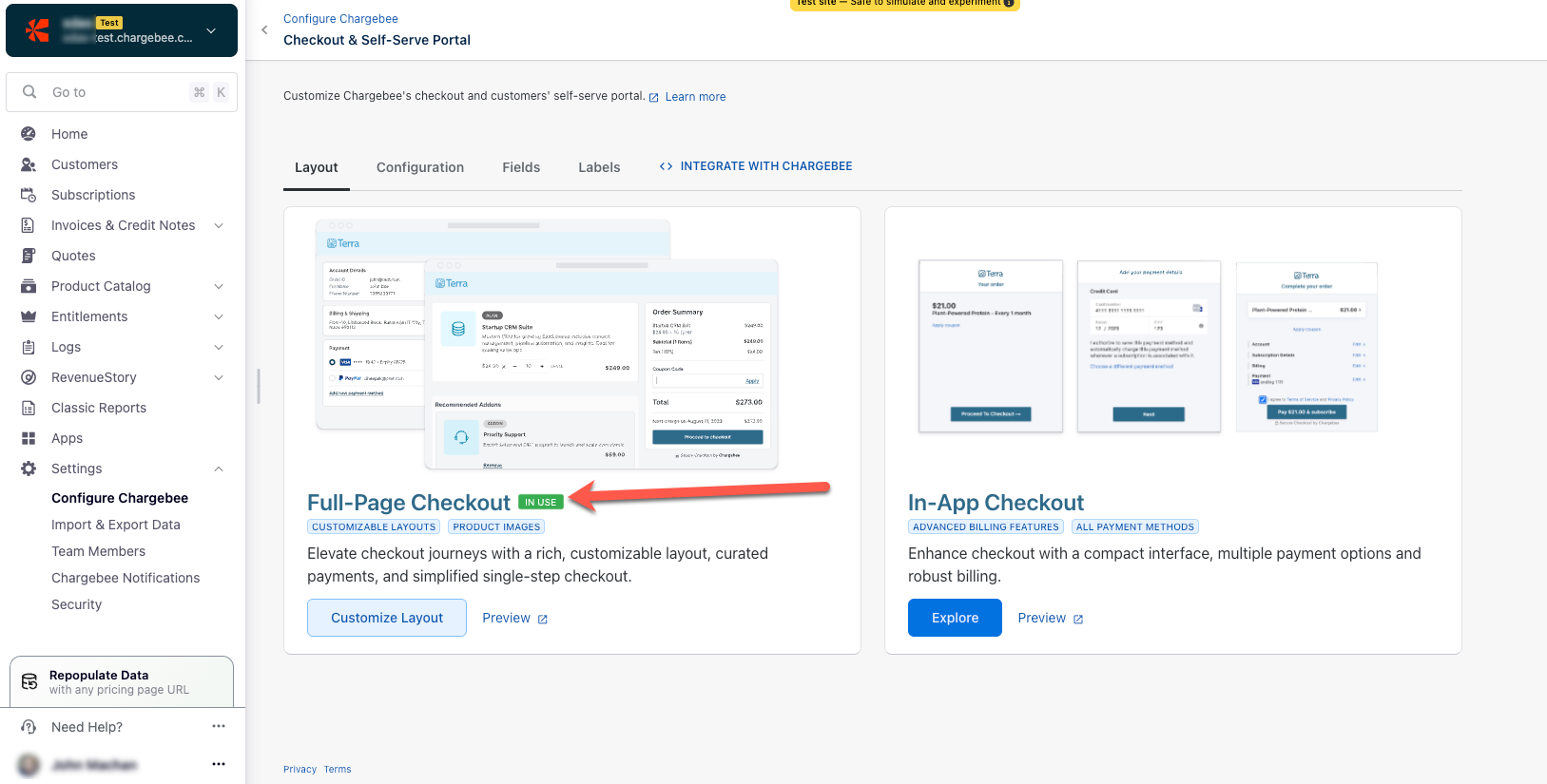Viewport: 1547px width, 784px height.
Task: Click Explore for In-App Checkout
Action: coord(955,618)
